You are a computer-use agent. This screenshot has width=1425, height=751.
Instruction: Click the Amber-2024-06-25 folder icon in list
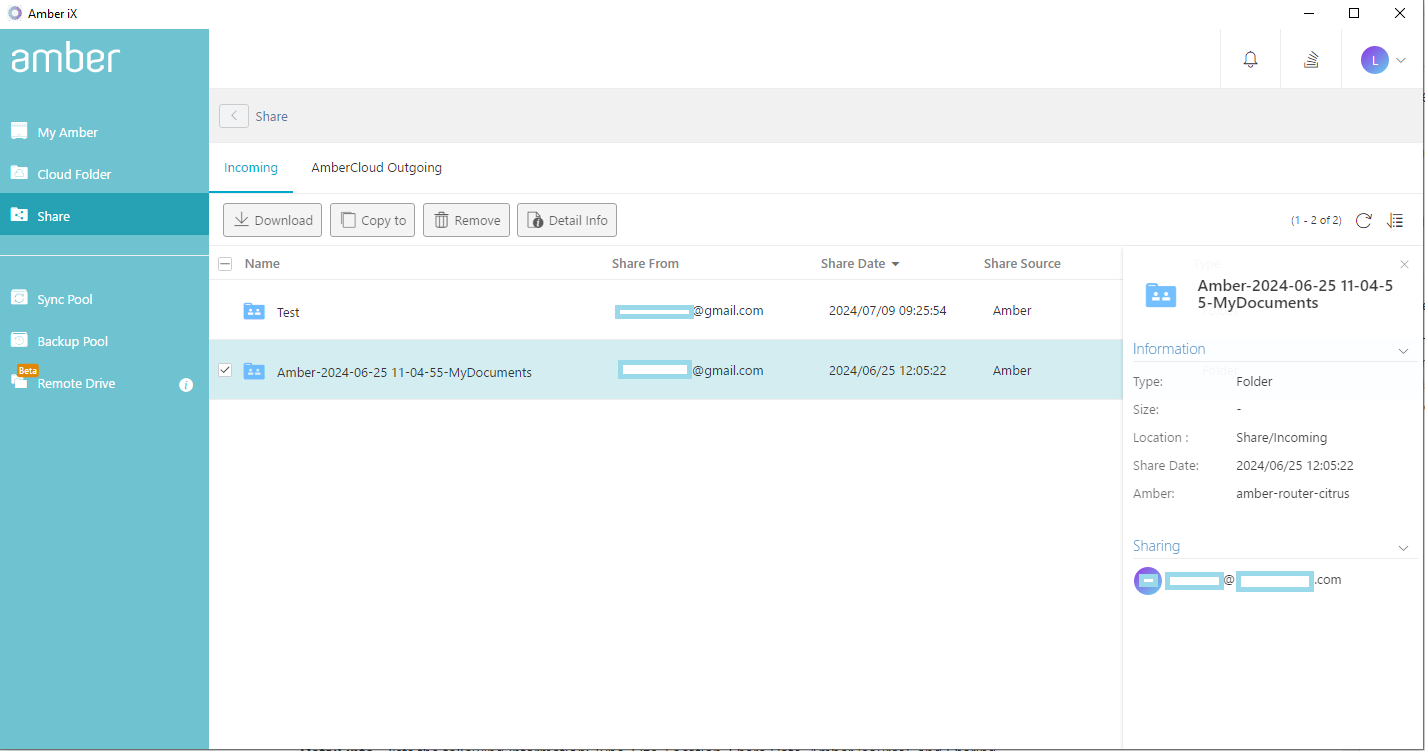coord(254,371)
